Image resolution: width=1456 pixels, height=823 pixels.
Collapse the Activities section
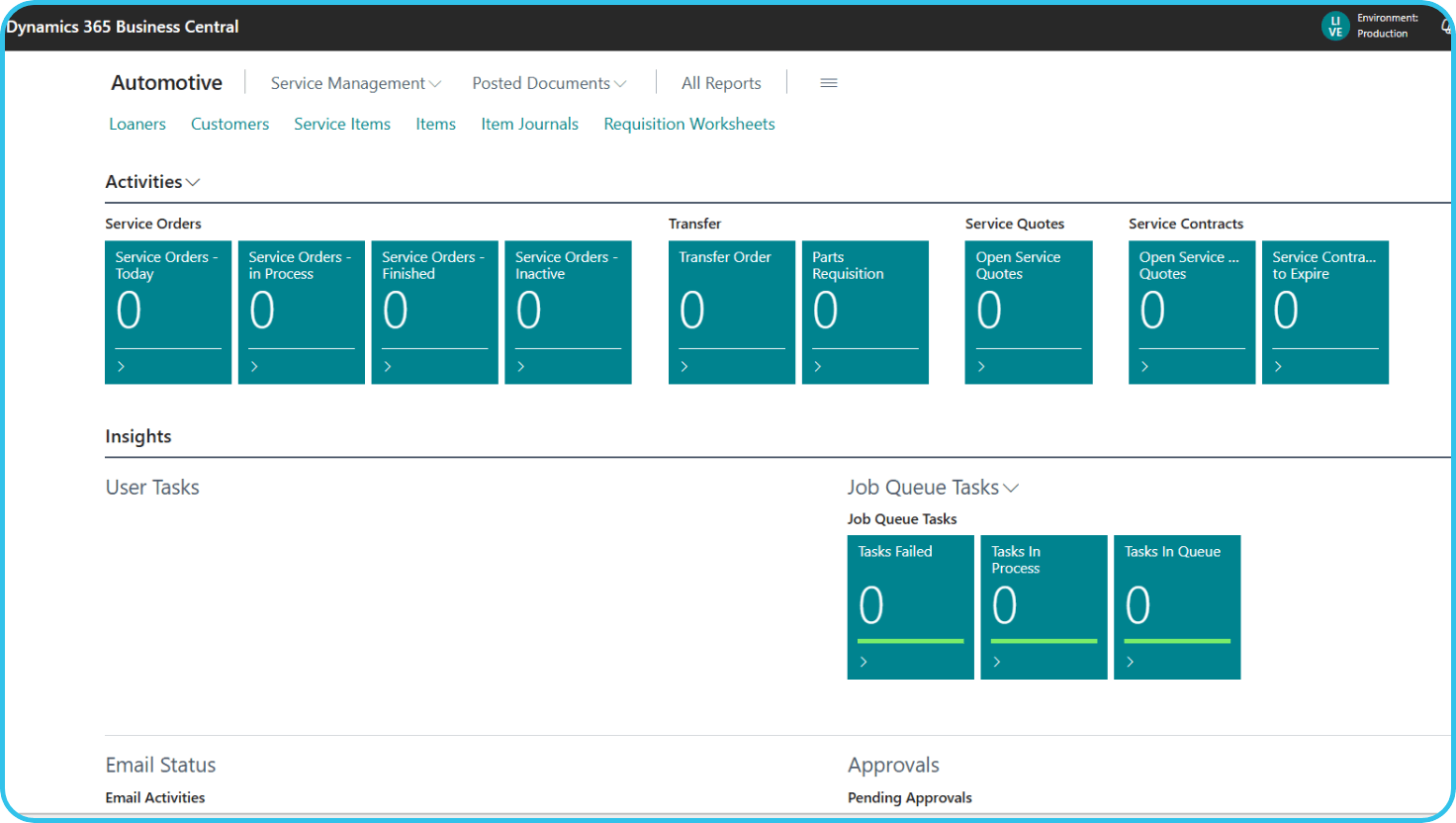pos(152,182)
